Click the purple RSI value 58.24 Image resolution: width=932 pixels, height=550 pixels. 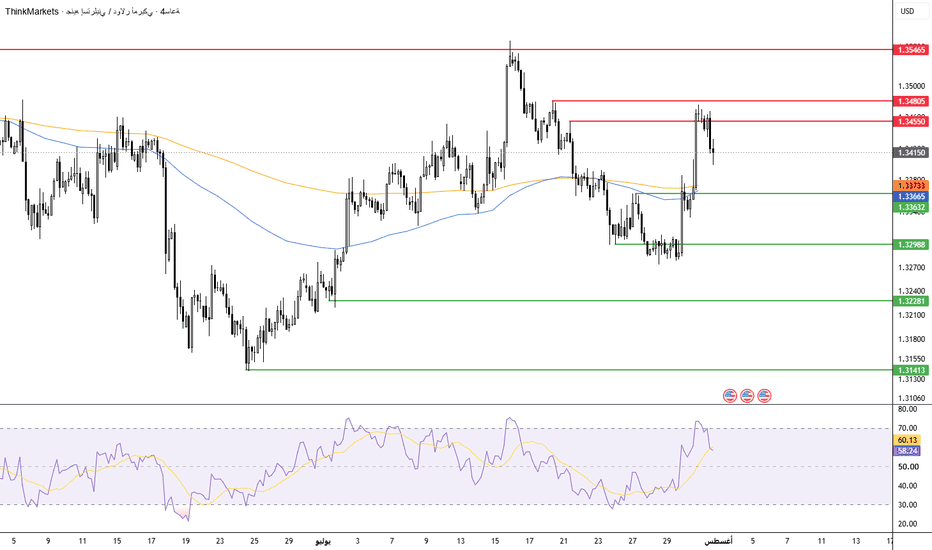point(907,451)
